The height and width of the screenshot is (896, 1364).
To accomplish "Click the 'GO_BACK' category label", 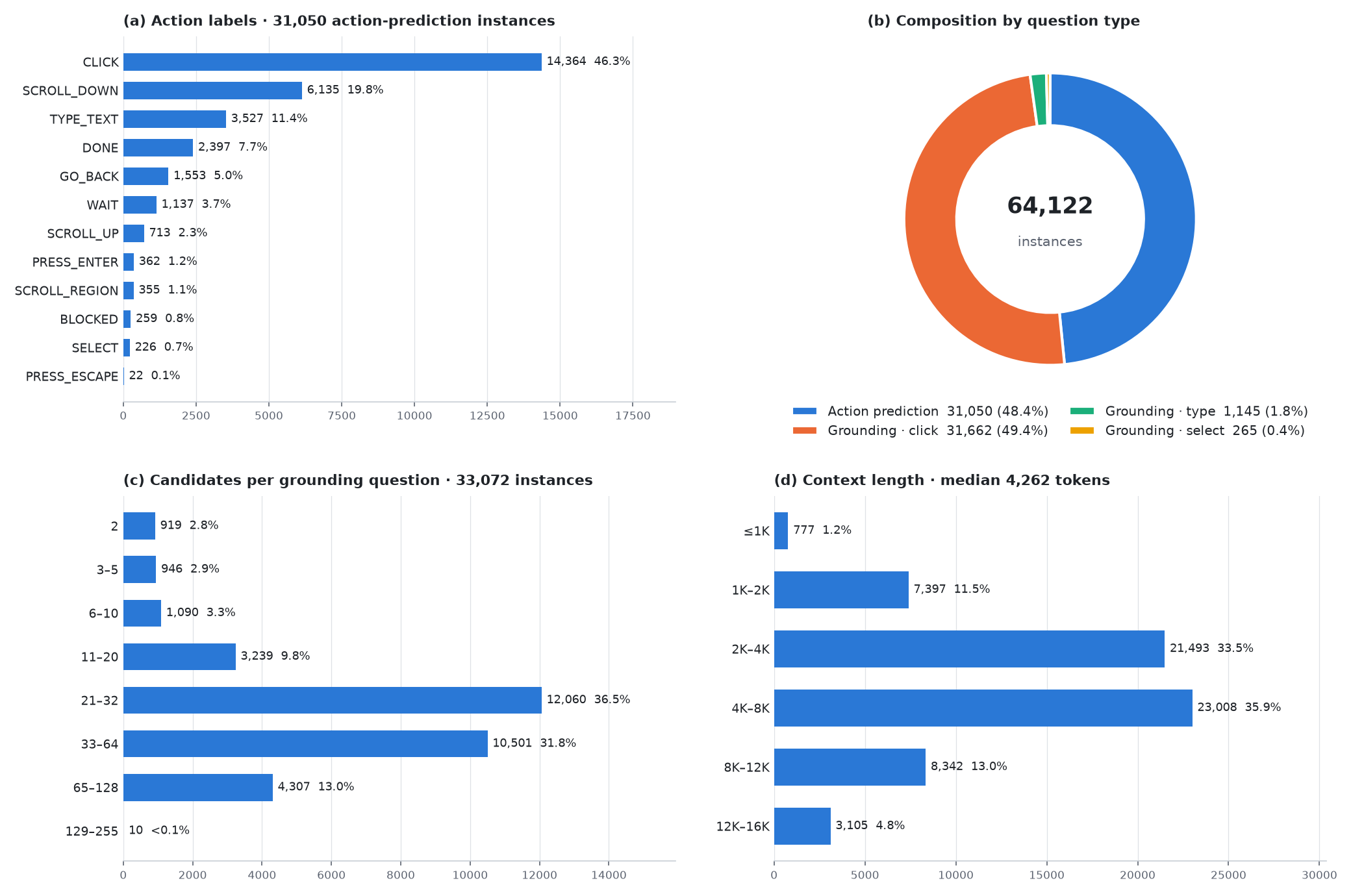I will pos(89,176).
